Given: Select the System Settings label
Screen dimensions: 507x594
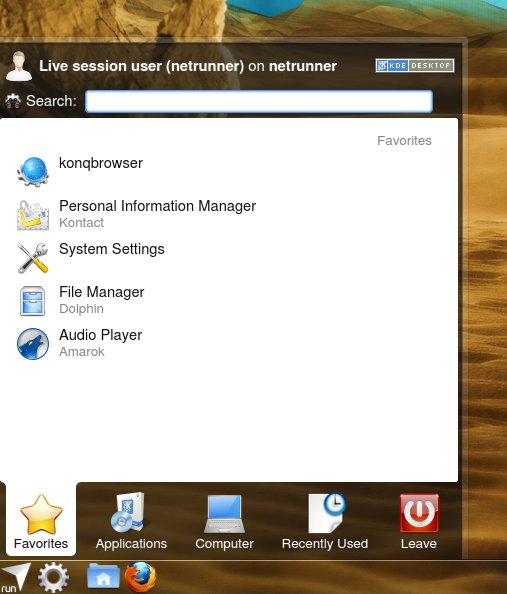Looking at the screenshot, I should click(x=112, y=249).
